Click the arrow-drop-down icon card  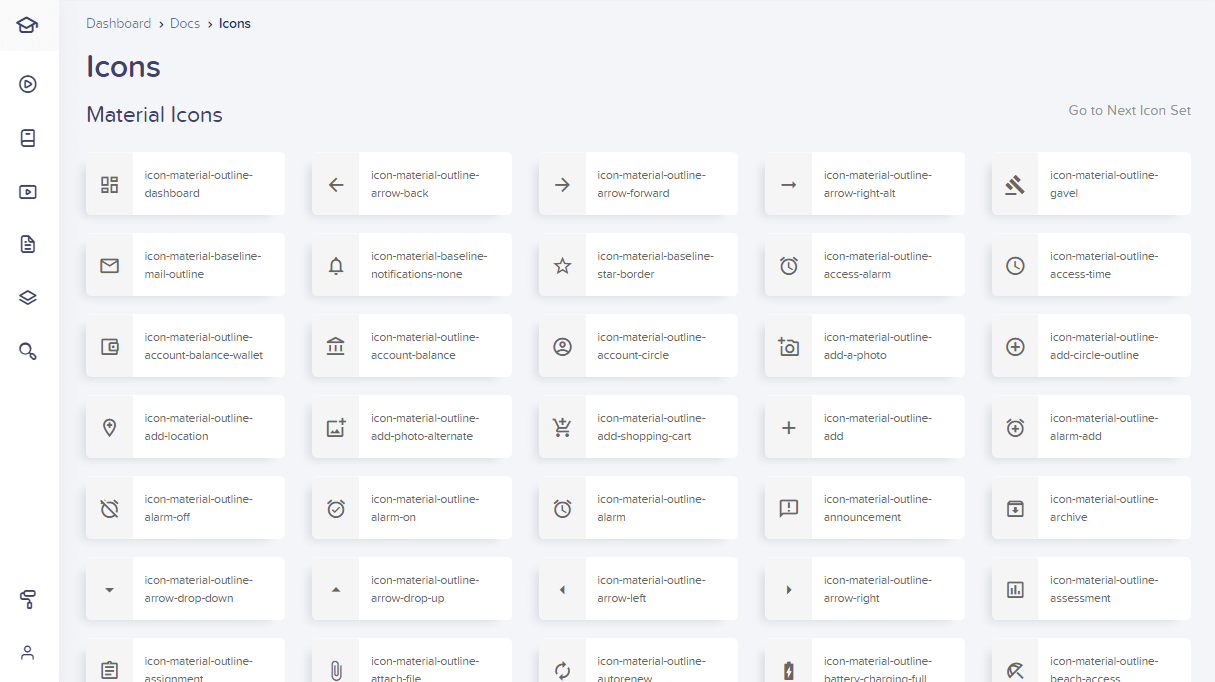(185, 589)
